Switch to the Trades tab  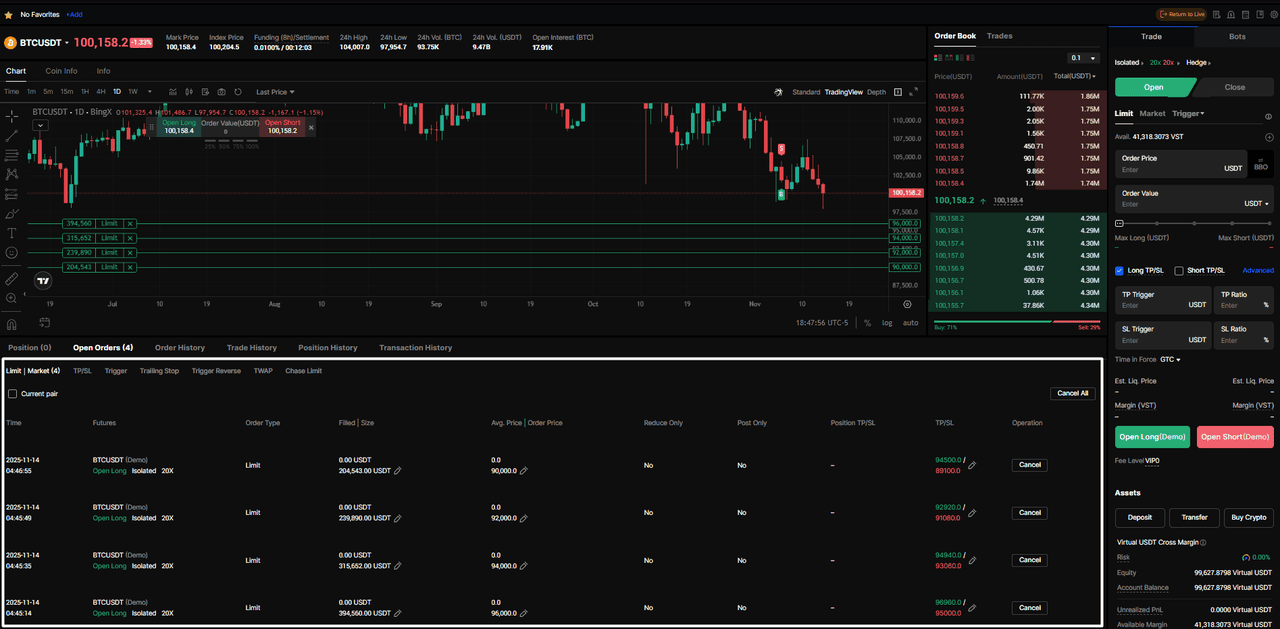pos(999,36)
